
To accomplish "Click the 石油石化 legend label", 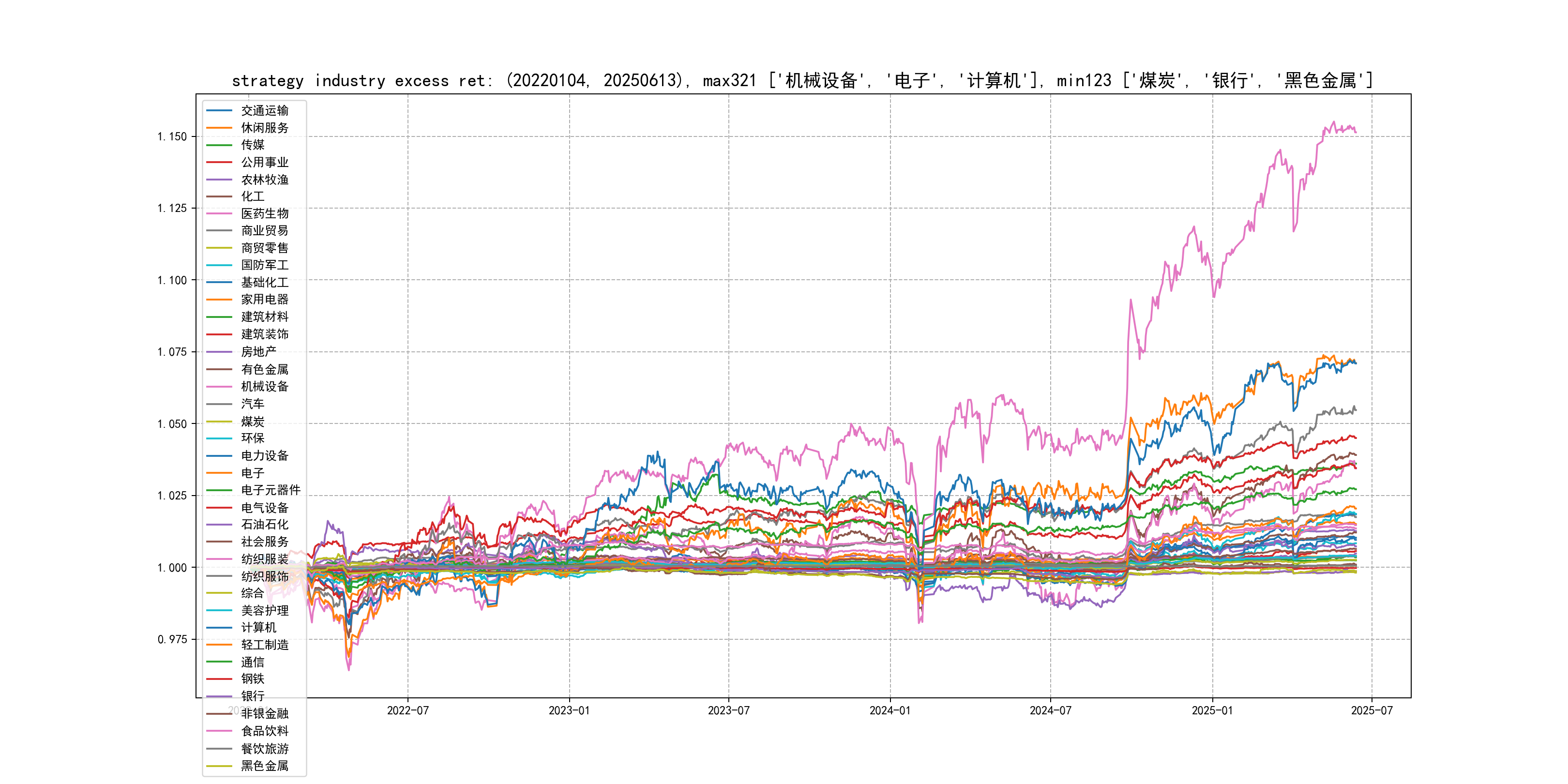I will coord(264,524).
